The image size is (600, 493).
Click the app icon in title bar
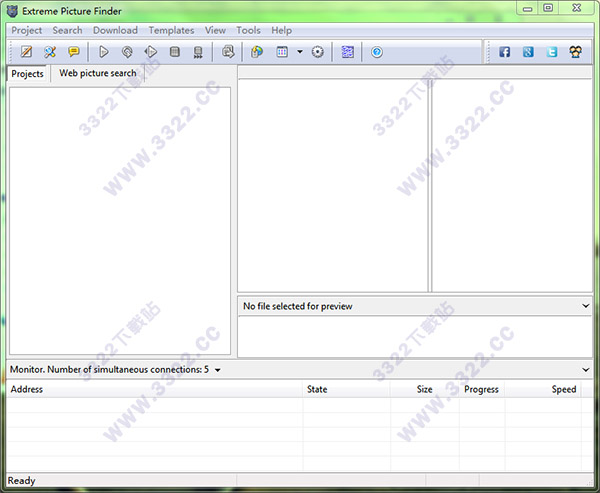coord(12,11)
